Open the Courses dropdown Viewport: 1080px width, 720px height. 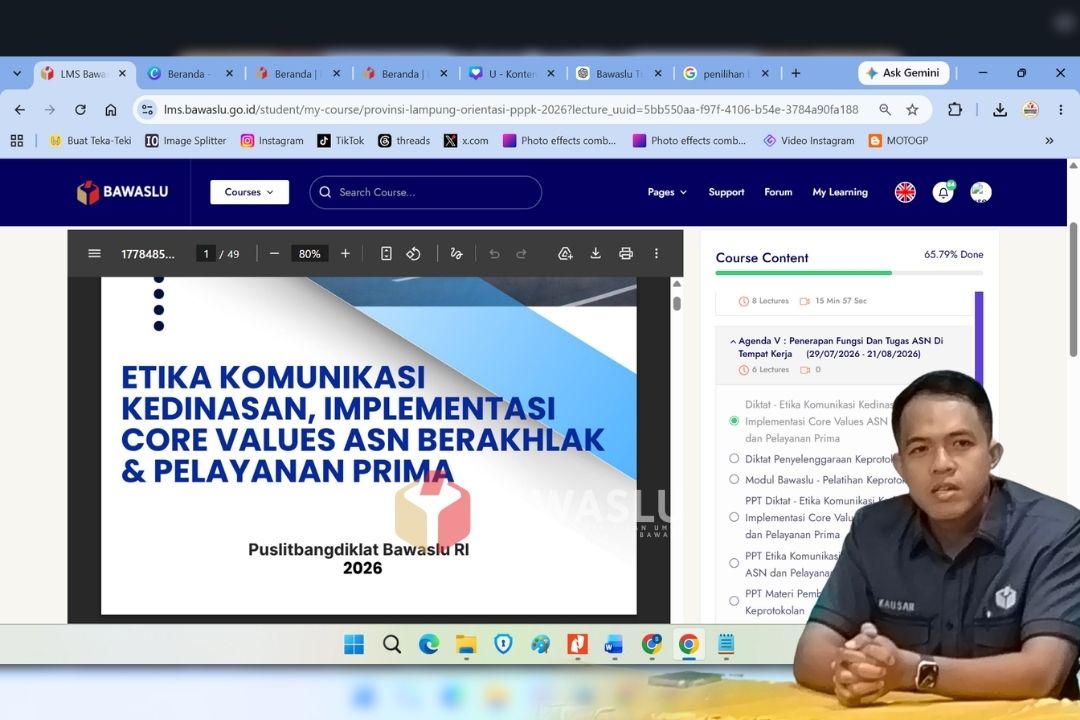(x=249, y=192)
